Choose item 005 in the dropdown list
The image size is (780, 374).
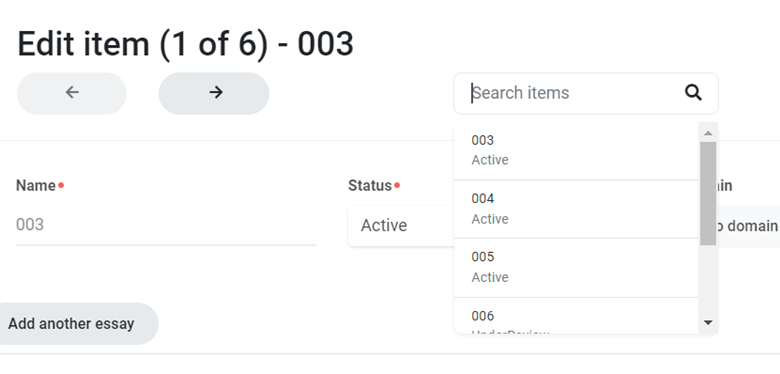pyautogui.click(x=576, y=268)
